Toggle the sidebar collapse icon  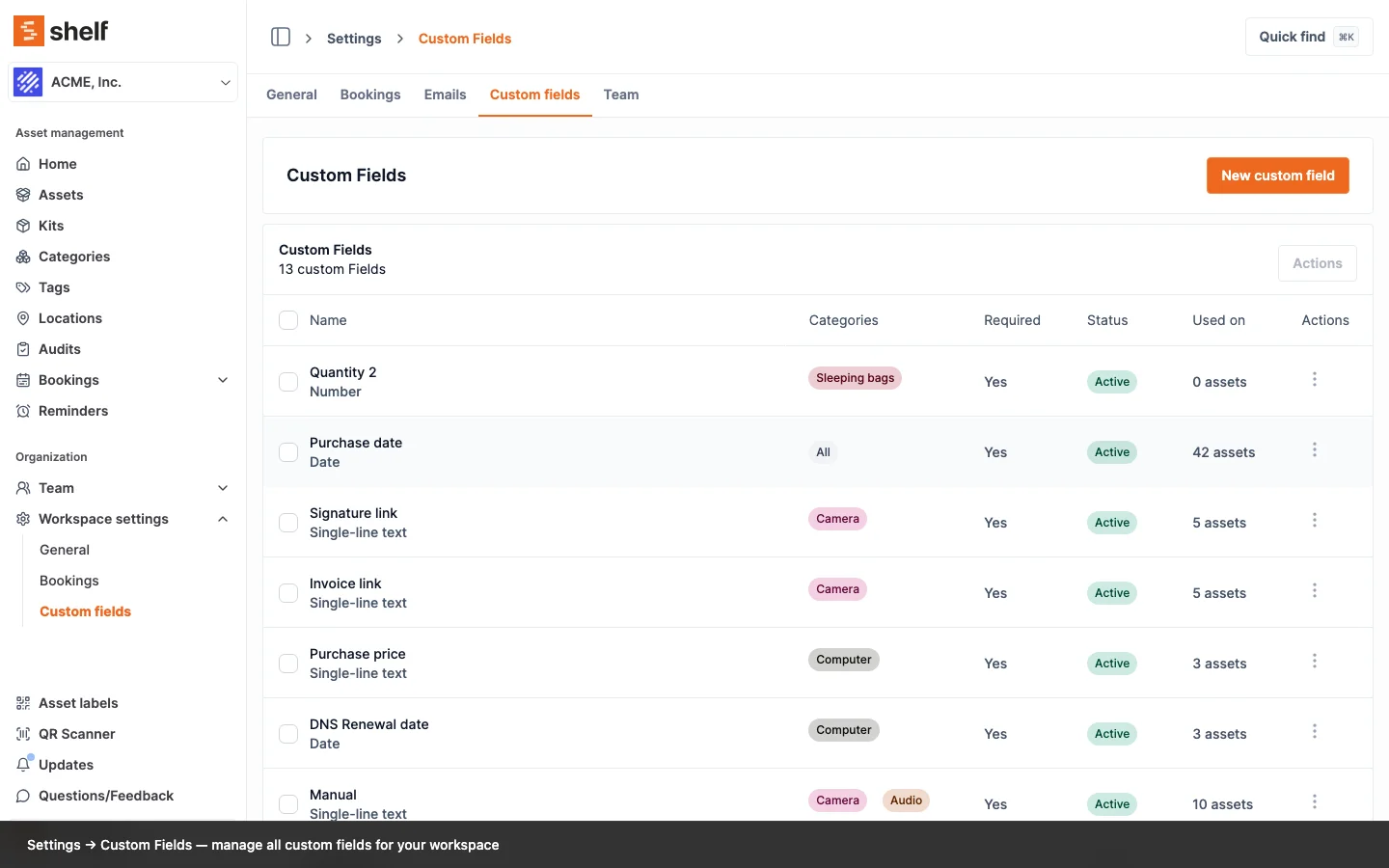281,38
